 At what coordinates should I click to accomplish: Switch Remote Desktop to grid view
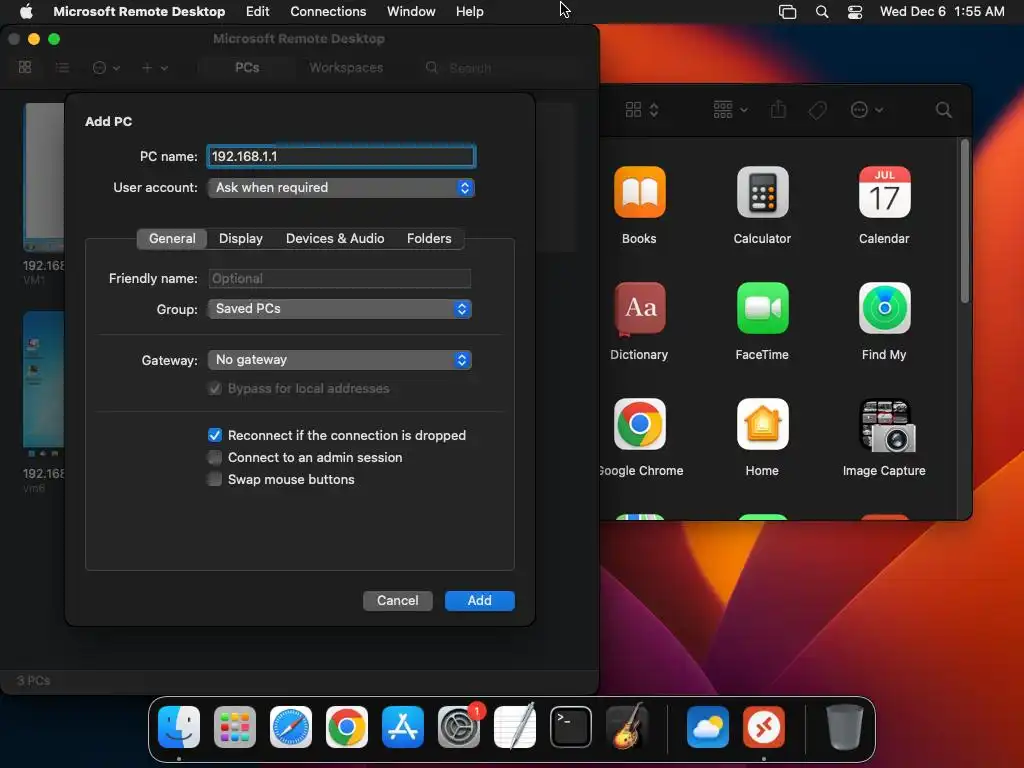(x=25, y=67)
